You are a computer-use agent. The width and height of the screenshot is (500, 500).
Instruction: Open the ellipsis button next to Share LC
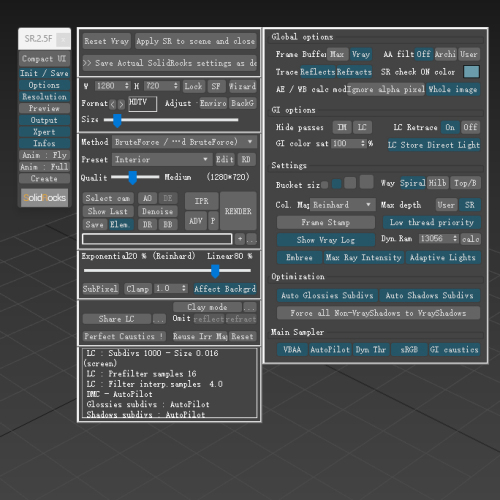coord(159,319)
